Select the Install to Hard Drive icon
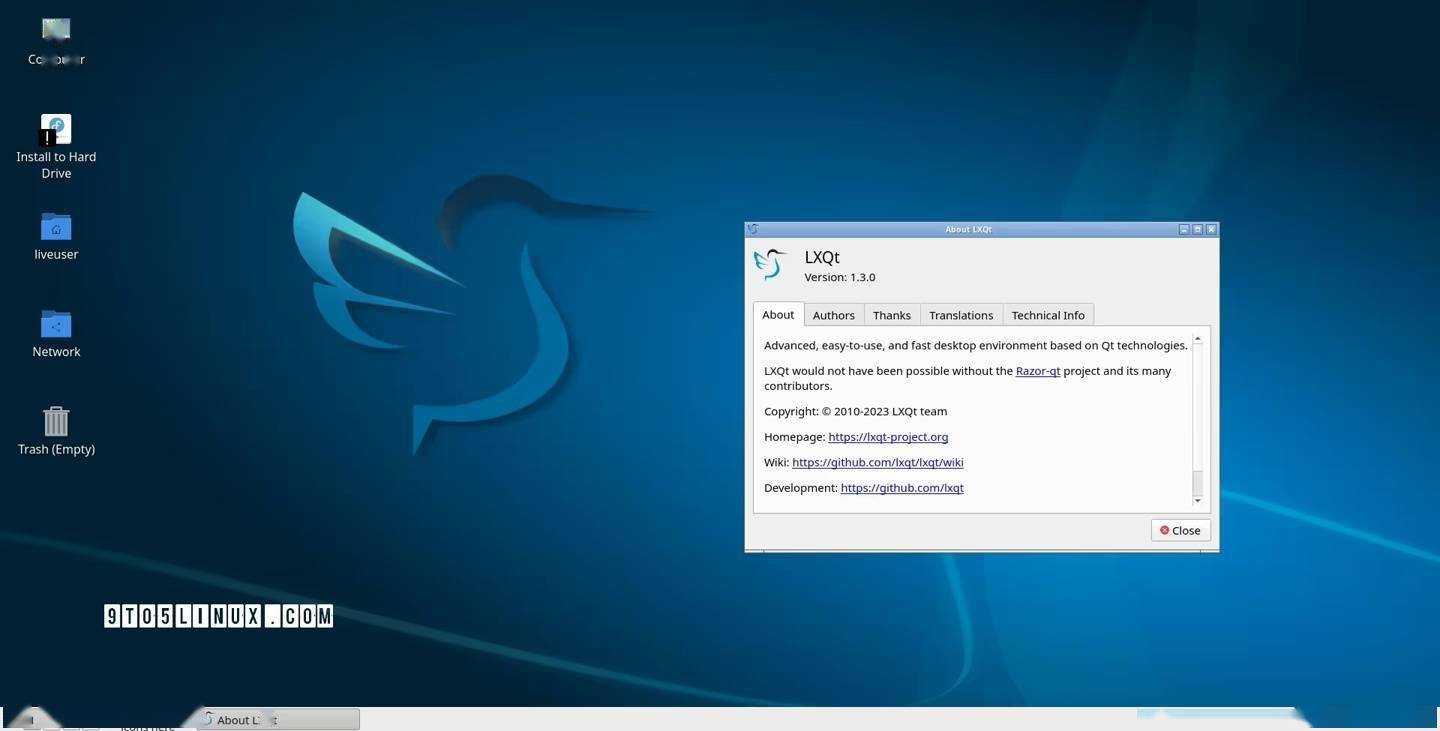The height and width of the screenshot is (731, 1440). 56,146
